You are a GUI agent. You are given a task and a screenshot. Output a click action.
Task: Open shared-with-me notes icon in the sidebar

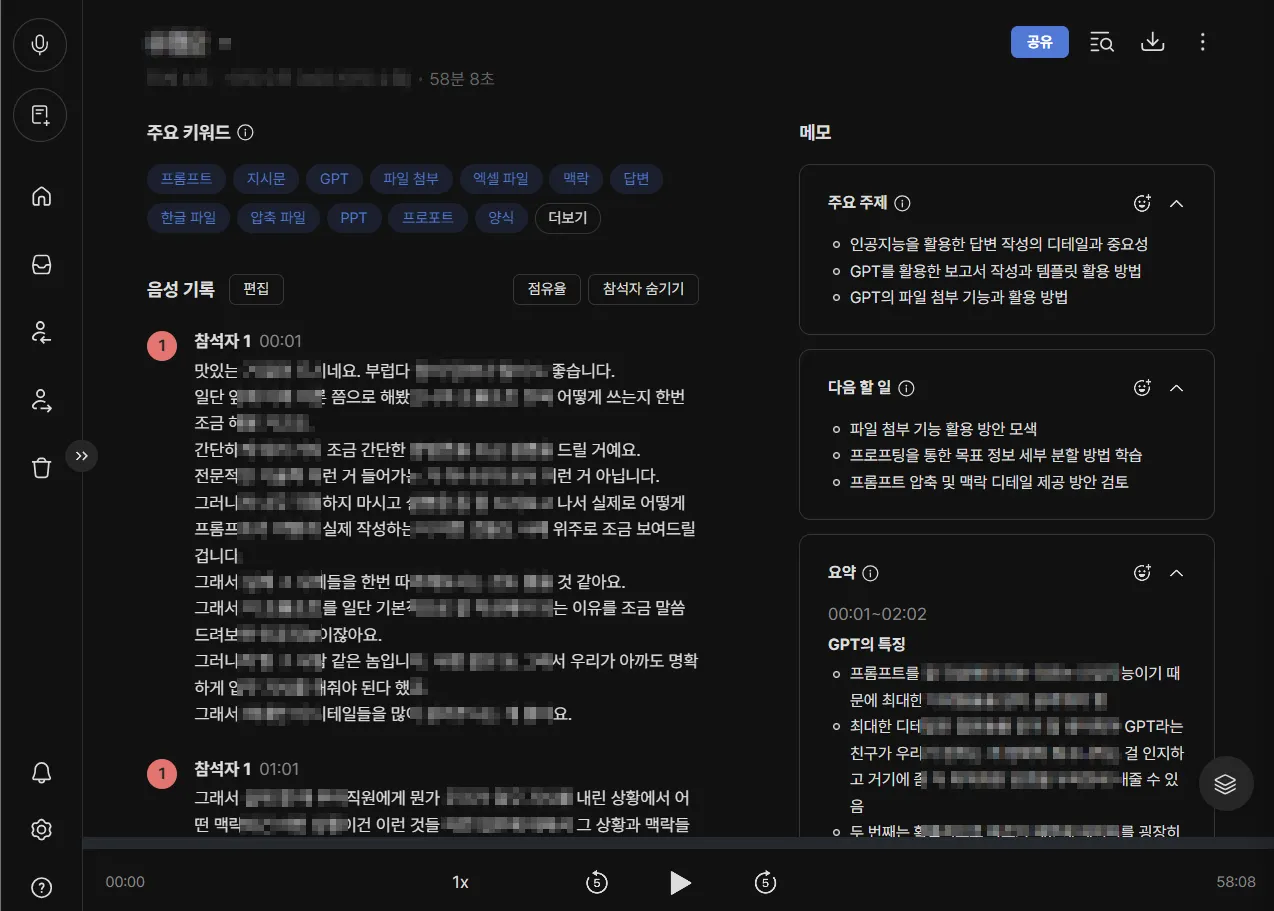pos(41,333)
